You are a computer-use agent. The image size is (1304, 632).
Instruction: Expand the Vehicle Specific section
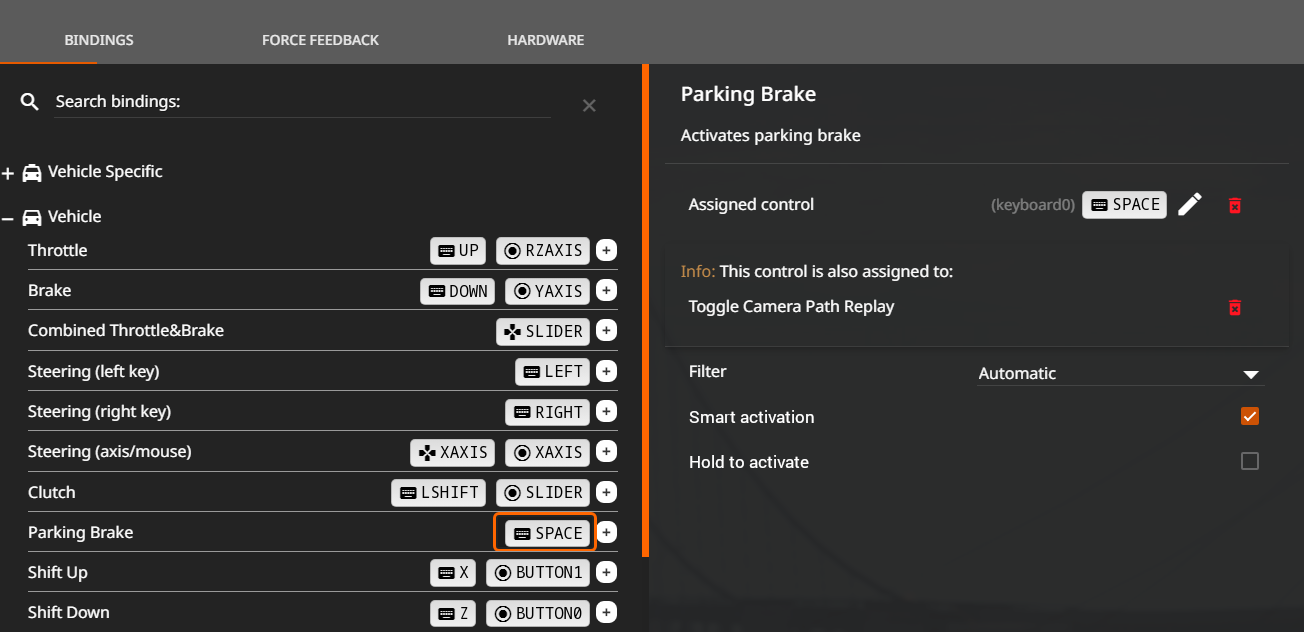[x=9, y=171]
